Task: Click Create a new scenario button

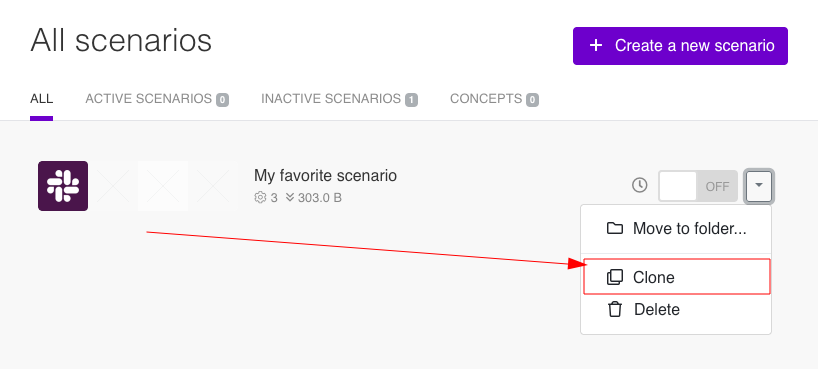Action: coord(680,46)
